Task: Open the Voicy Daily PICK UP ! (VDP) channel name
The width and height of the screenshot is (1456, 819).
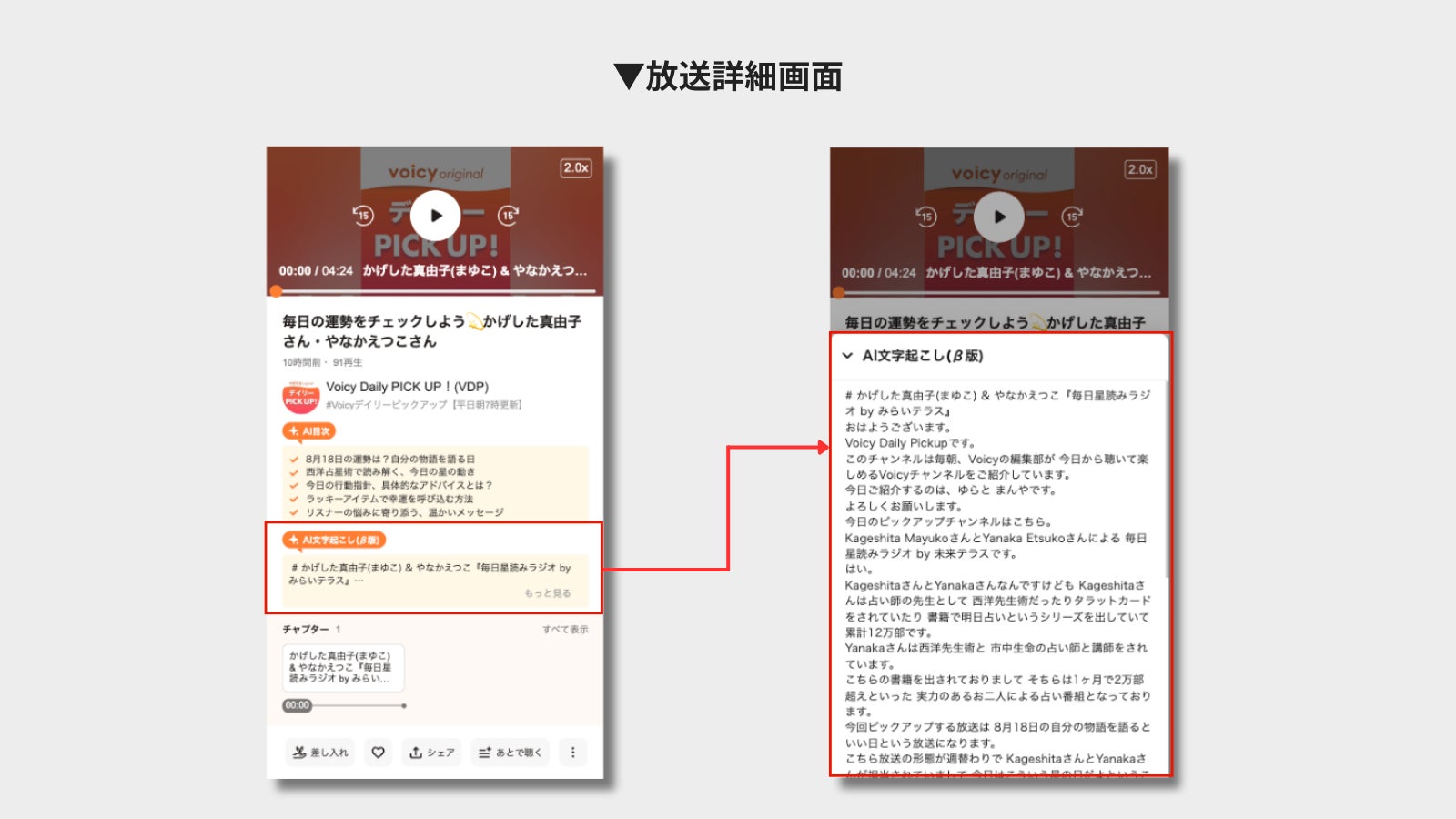Action: (x=407, y=387)
